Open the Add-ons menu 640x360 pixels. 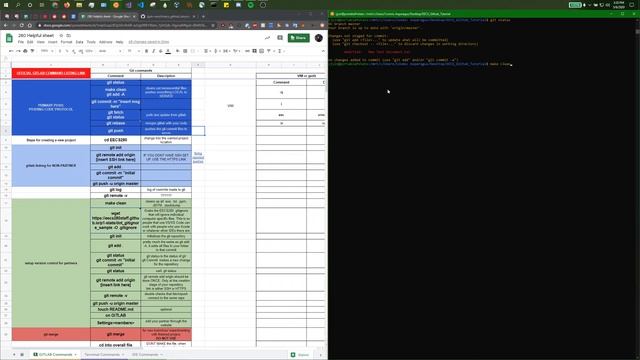[105, 42]
